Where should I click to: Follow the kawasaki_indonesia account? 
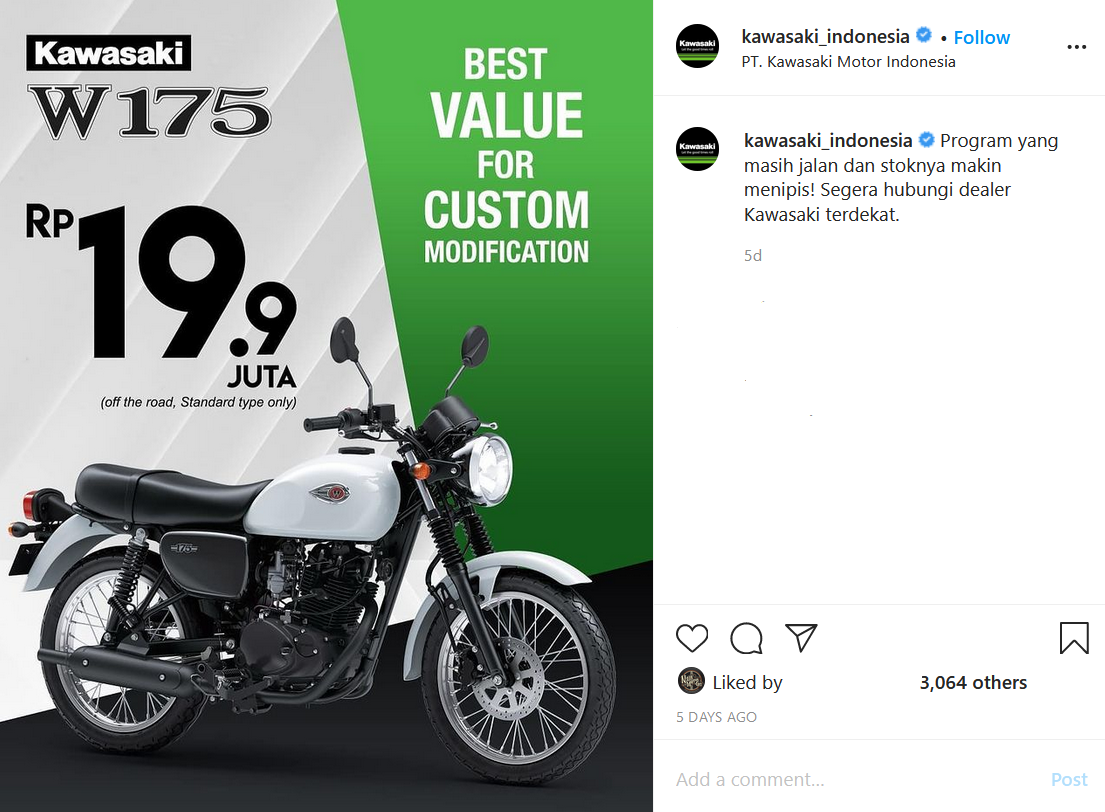pos(982,37)
